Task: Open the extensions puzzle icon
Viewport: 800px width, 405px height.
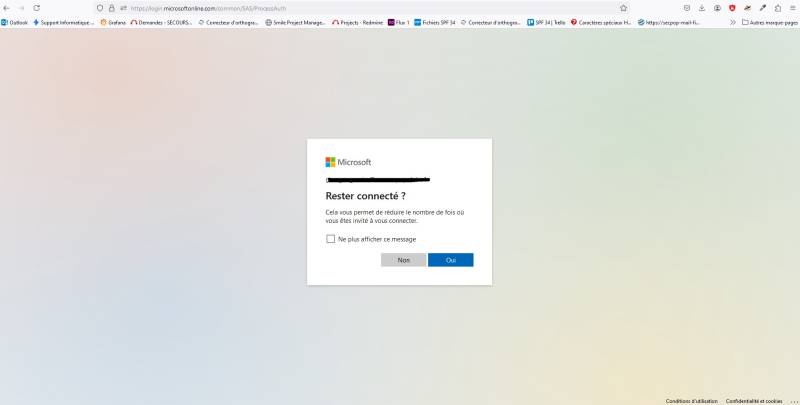Action: [x=778, y=8]
